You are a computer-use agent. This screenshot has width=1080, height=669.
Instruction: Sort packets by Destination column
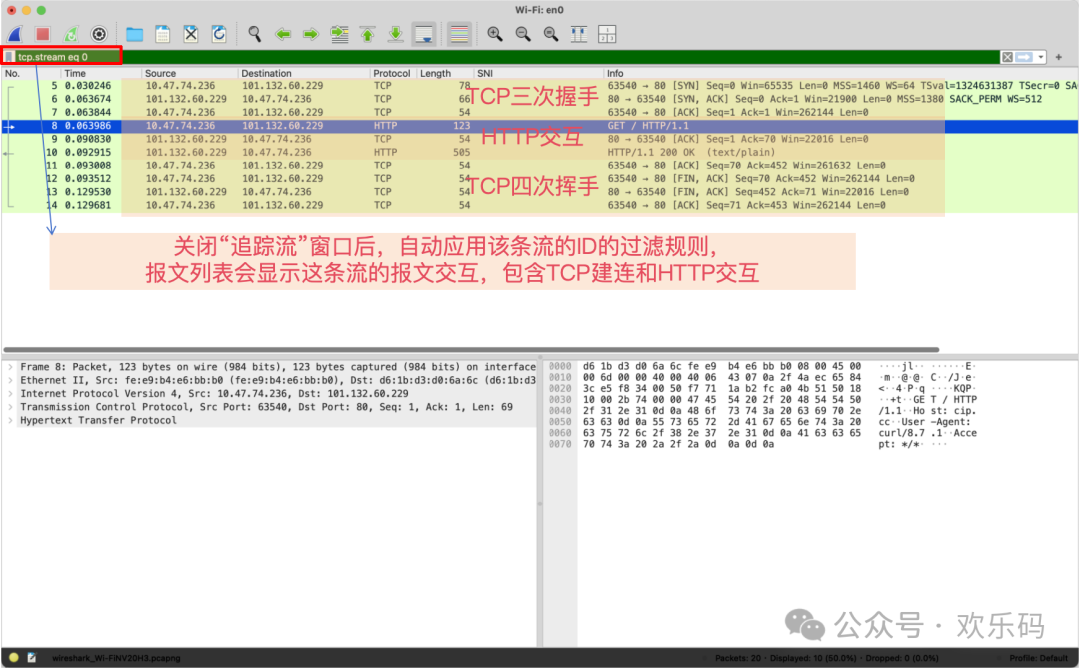point(304,73)
